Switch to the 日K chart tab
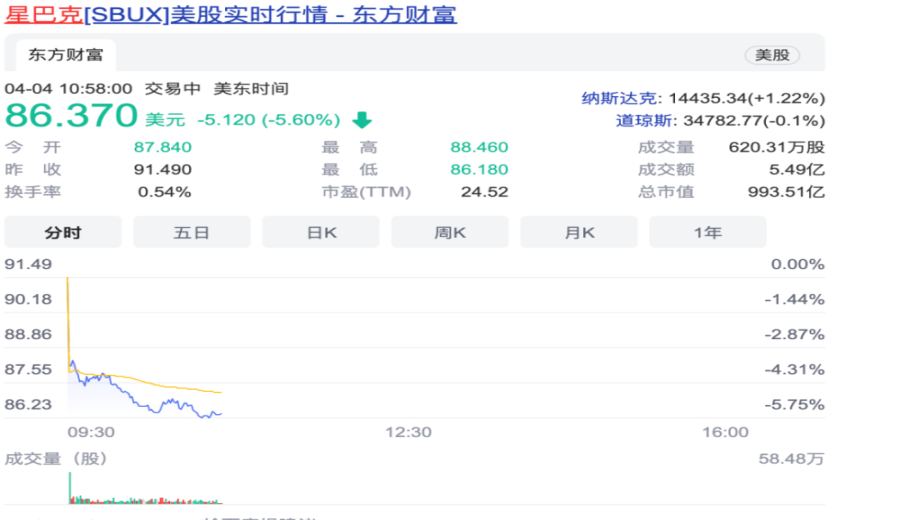Viewport: 900px width, 520px height. coord(321,232)
